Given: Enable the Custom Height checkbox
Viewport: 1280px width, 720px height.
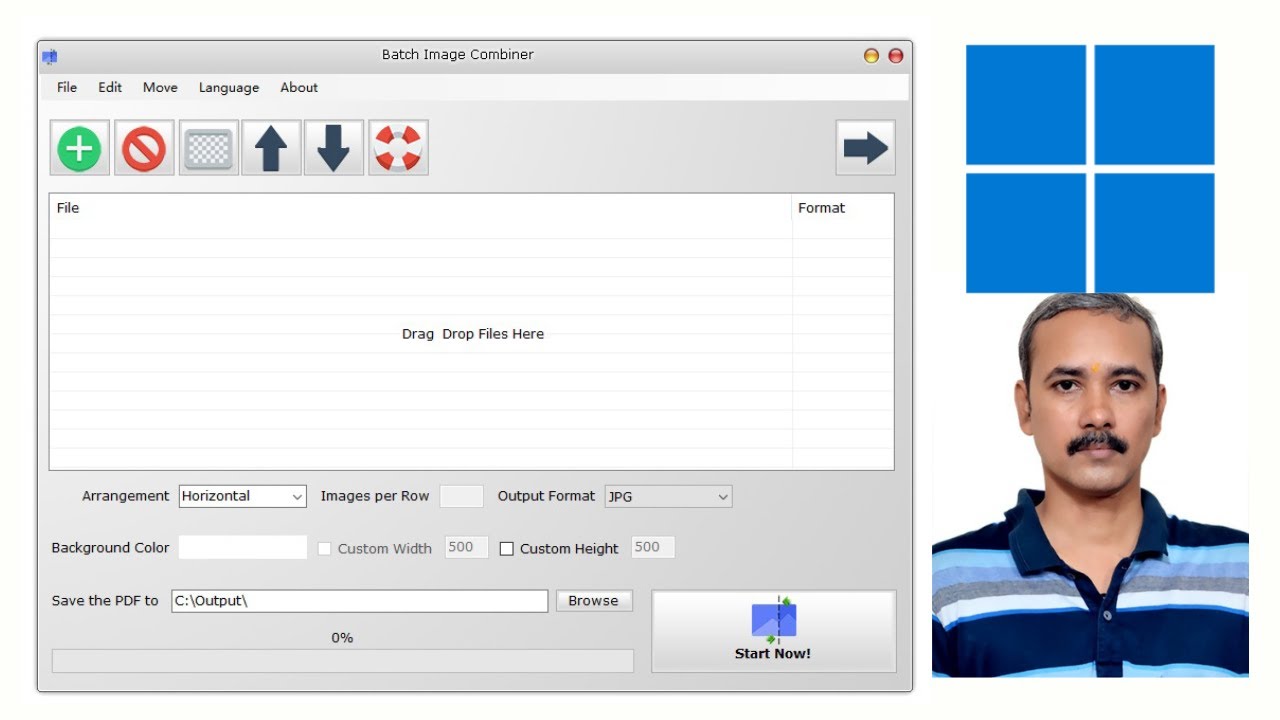Looking at the screenshot, I should 506,549.
